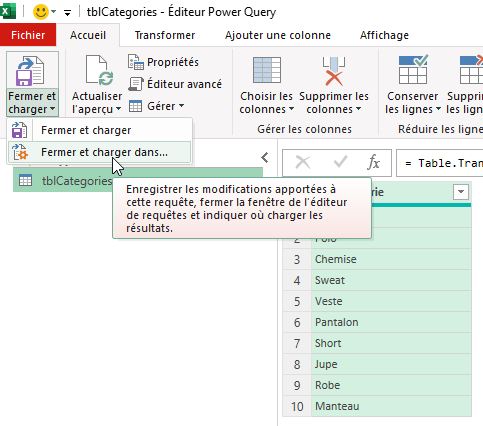Click the Choisir les colonnes icon
This screenshot has width=483, height=426.
coord(267,70)
